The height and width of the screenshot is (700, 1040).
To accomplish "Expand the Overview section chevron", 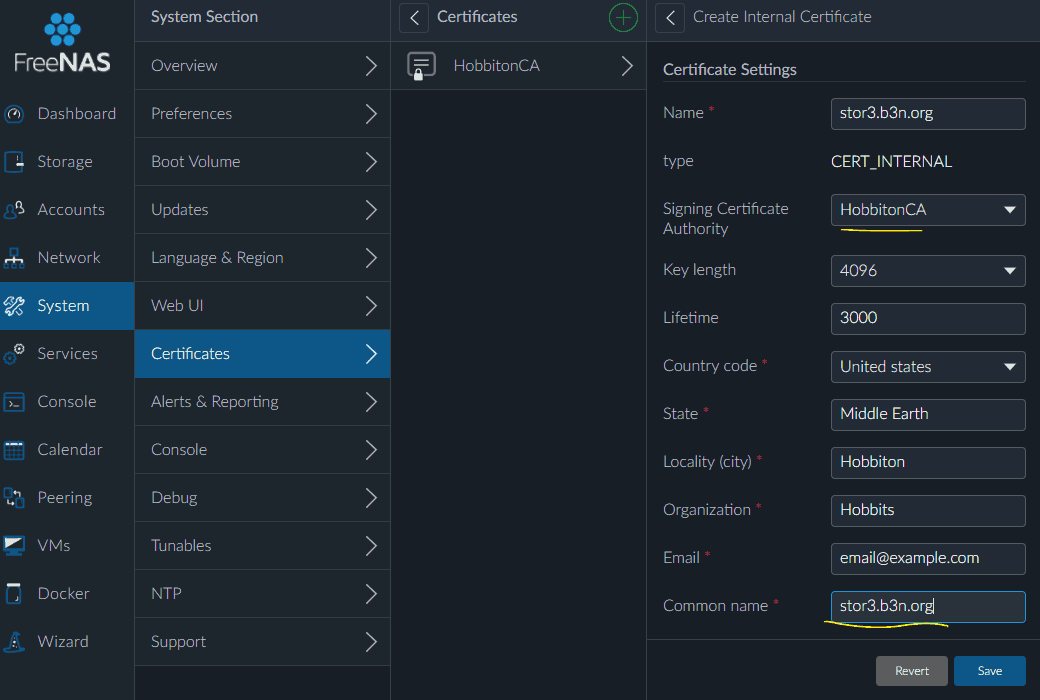I will (x=371, y=66).
